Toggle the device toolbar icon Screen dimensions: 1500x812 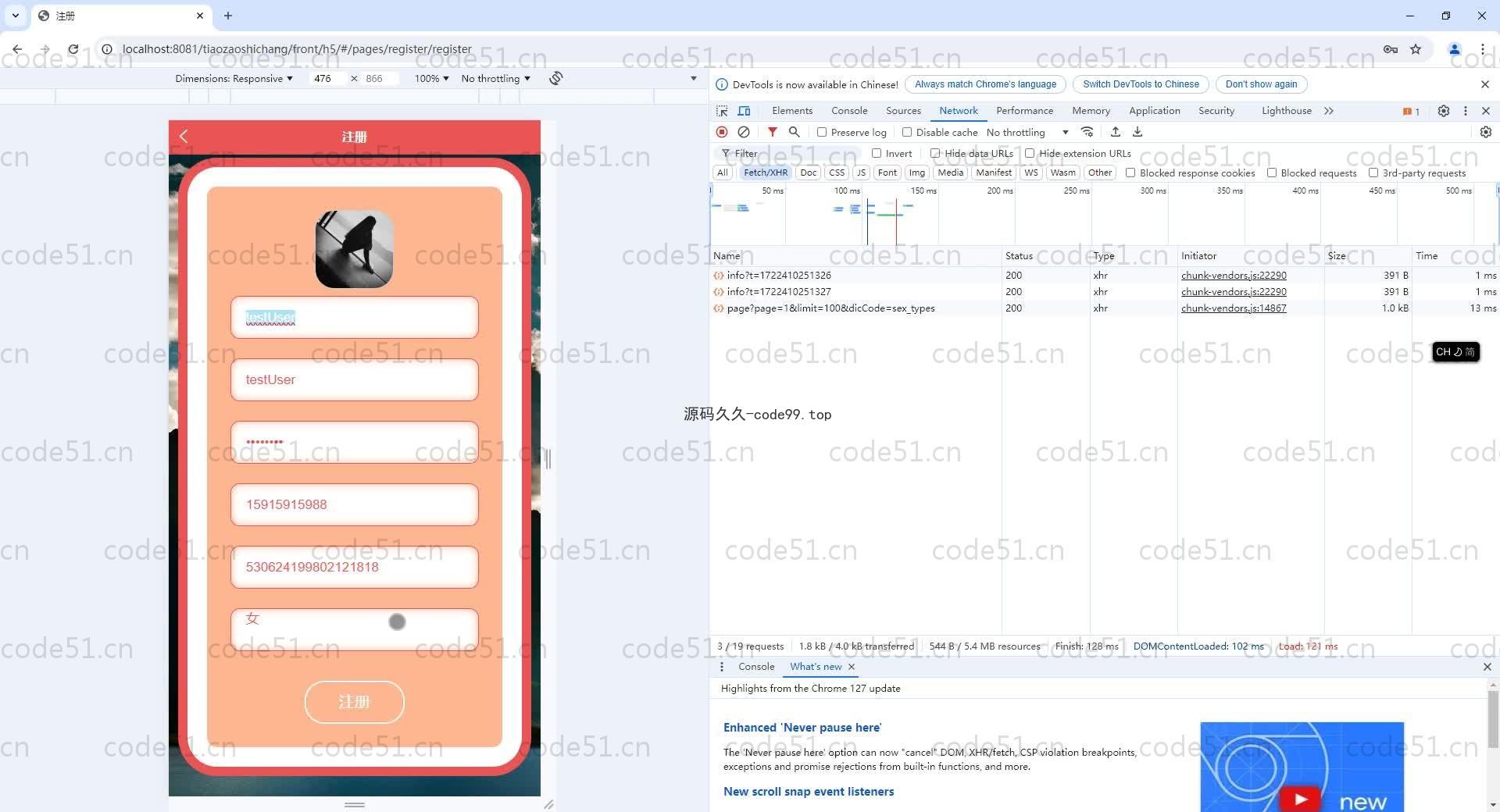point(745,111)
